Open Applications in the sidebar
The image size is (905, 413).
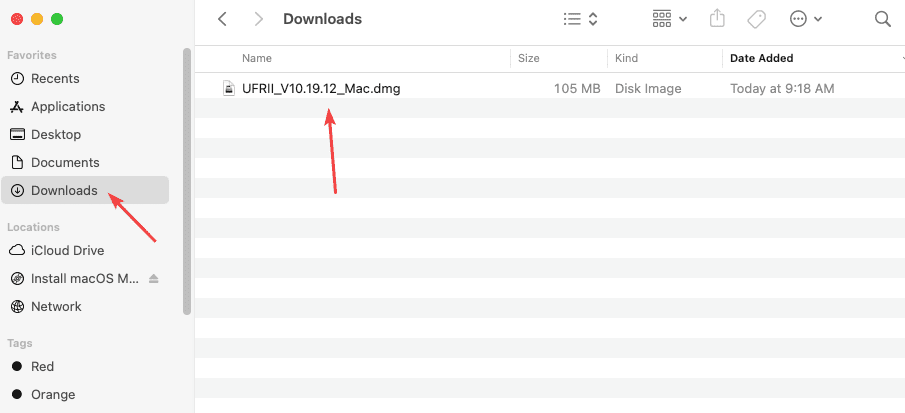(67, 106)
